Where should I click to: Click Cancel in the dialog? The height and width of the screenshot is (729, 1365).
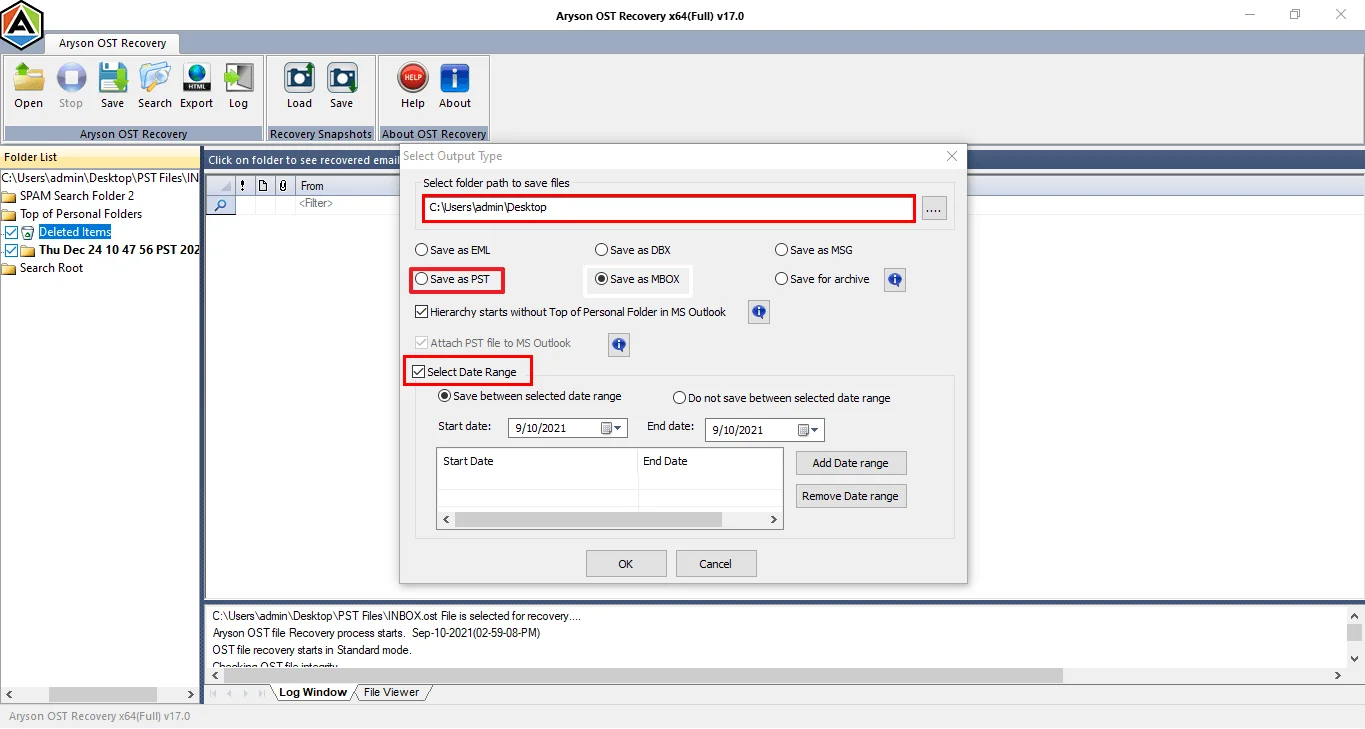click(x=716, y=564)
